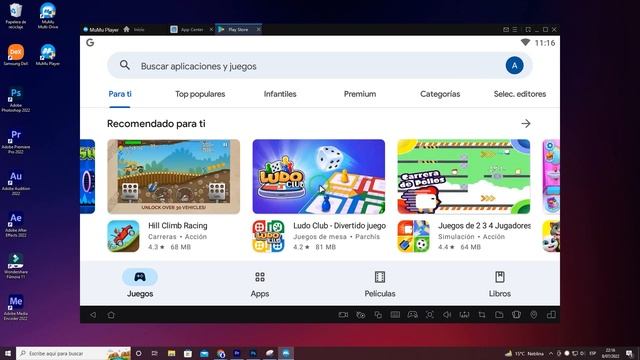This screenshot has width=640, height=360.
Task: Take a screenshot with the capture icon
Action: pos(430,315)
